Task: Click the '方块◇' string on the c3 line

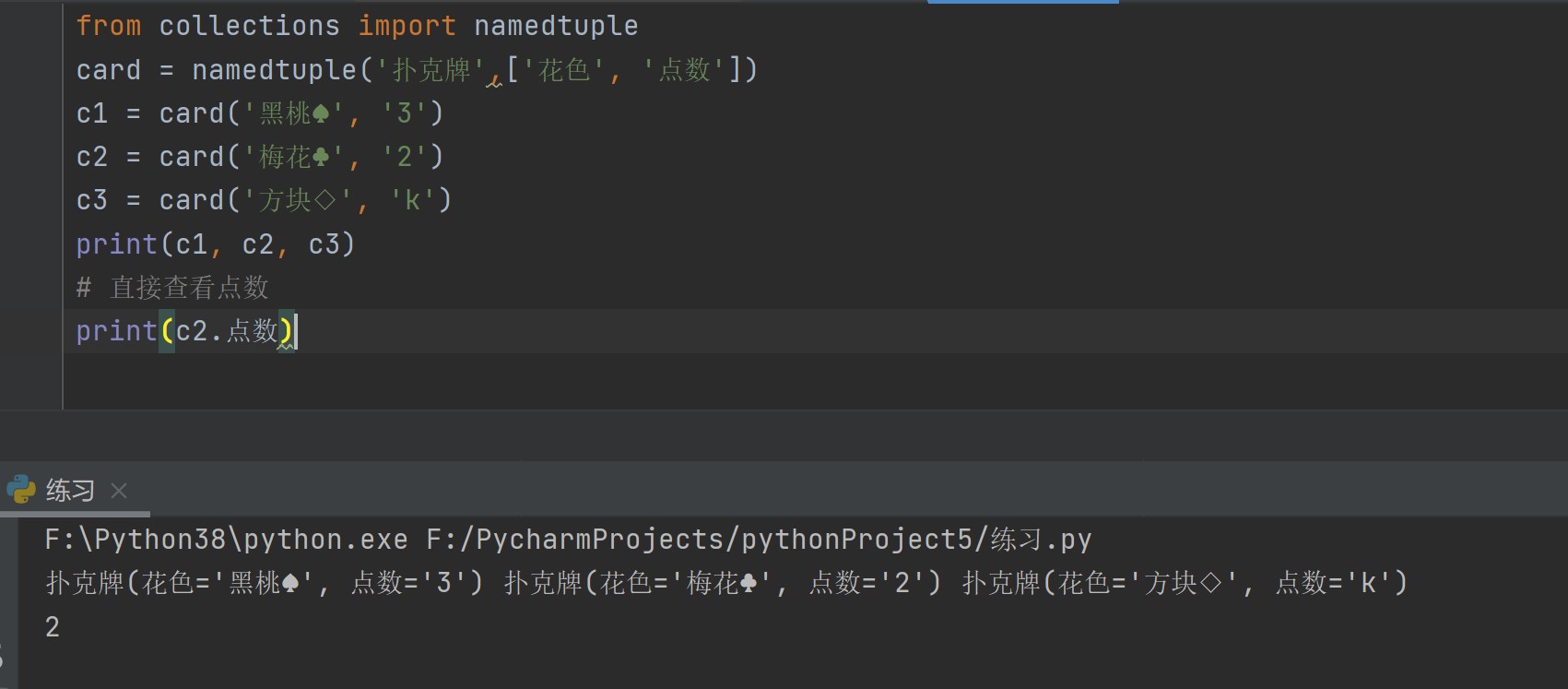Action: click(297, 200)
